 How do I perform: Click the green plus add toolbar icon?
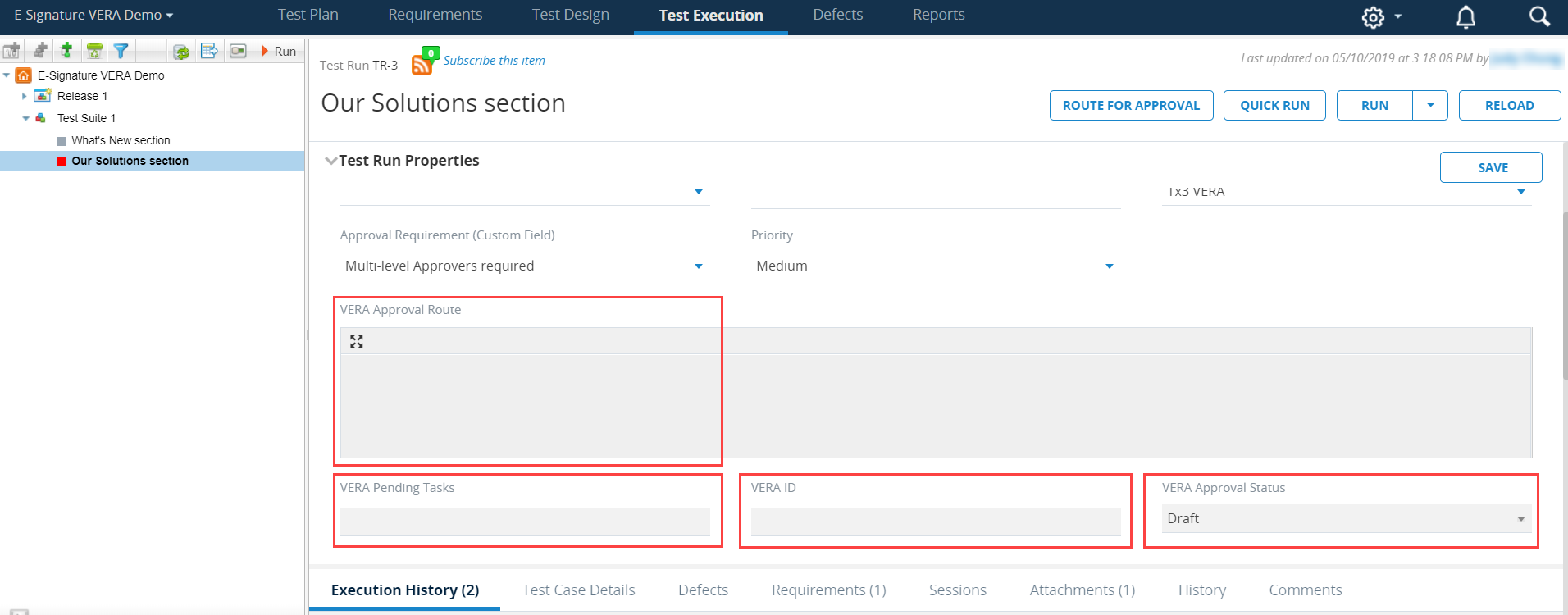point(66,51)
